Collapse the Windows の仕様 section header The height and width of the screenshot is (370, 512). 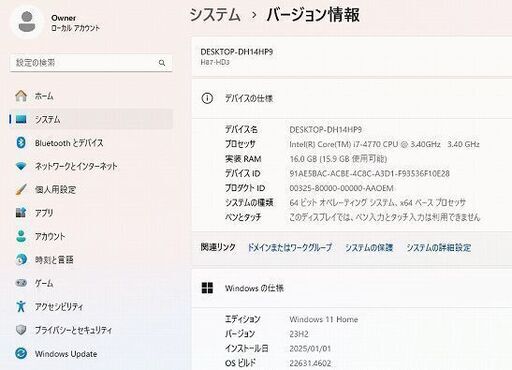click(352, 288)
